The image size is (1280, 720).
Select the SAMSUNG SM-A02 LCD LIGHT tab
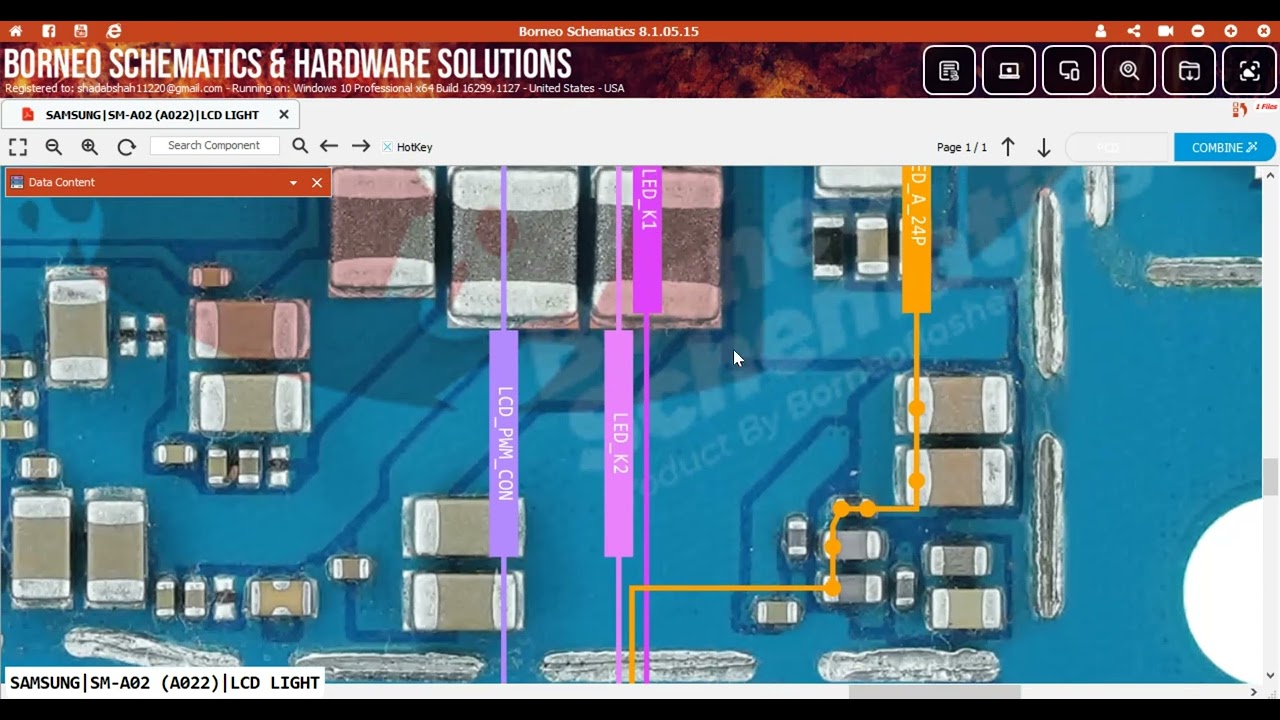pos(151,115)
